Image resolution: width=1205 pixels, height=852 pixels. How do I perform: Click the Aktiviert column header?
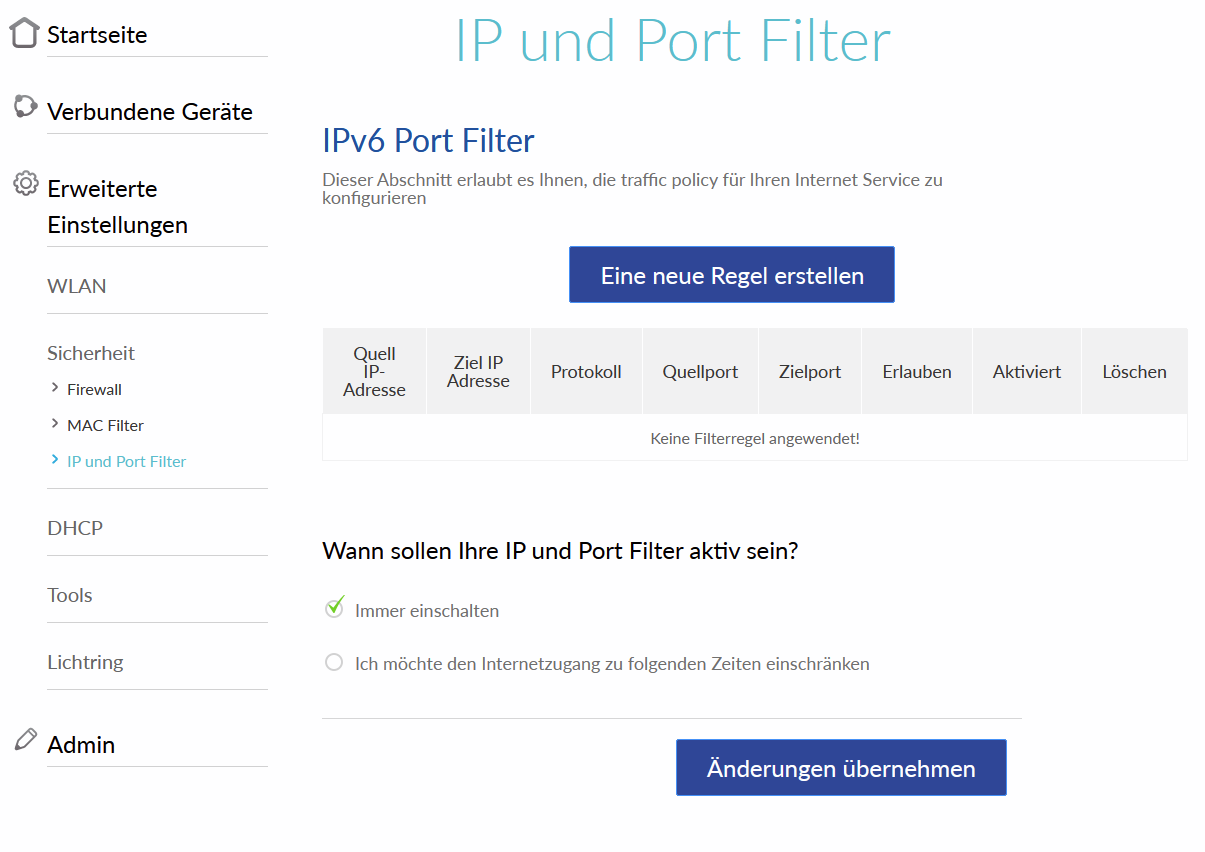1027,372
